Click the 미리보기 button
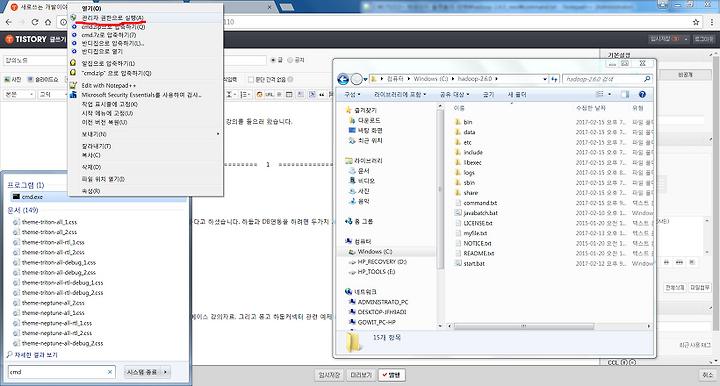This screenshot has height=386, width=720. [361, 375]
